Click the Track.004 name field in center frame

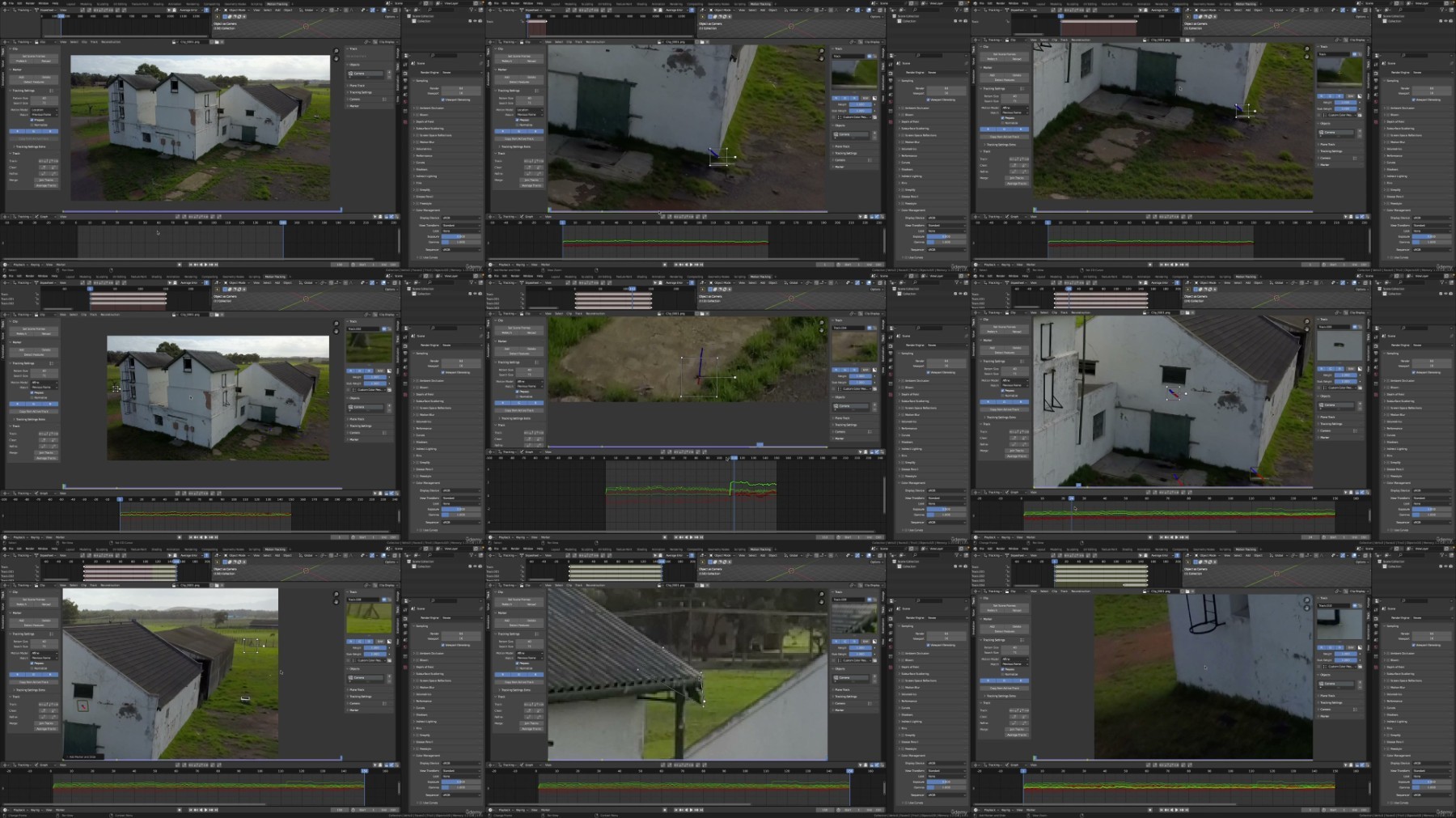[x=850, y=328]
